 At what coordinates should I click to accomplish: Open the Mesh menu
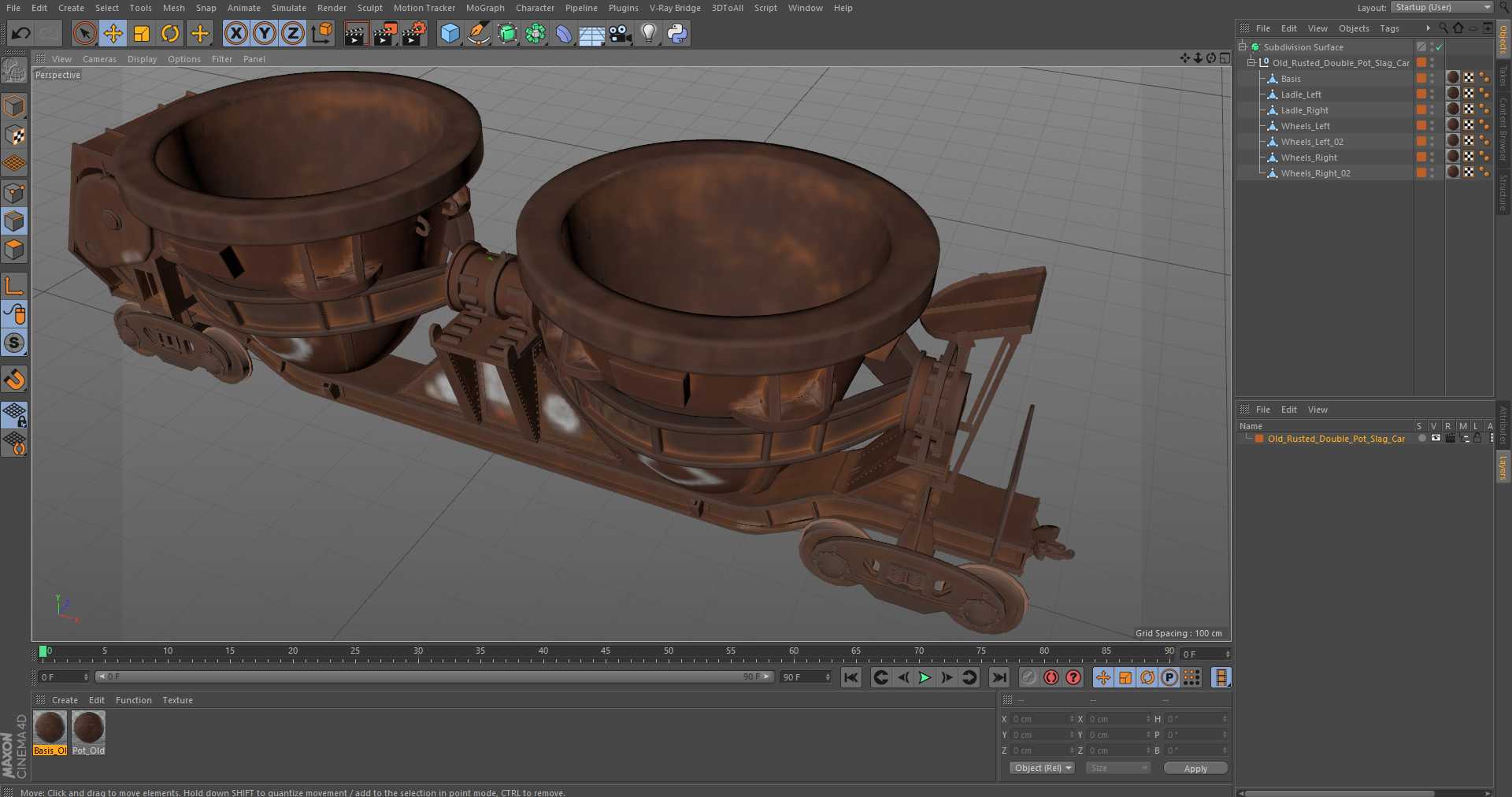click(173, 8)
